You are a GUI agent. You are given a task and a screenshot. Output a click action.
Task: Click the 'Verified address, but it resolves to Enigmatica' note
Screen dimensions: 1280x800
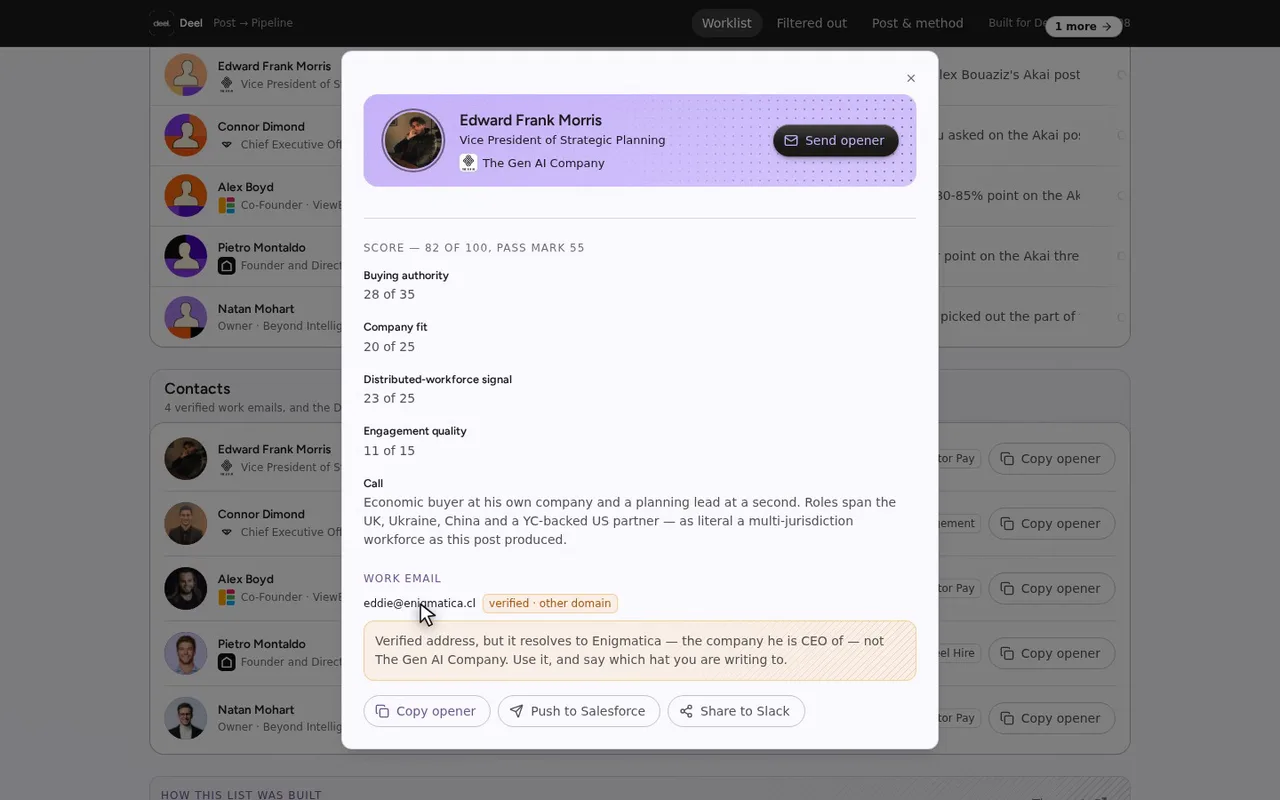[x=640, y=650]
